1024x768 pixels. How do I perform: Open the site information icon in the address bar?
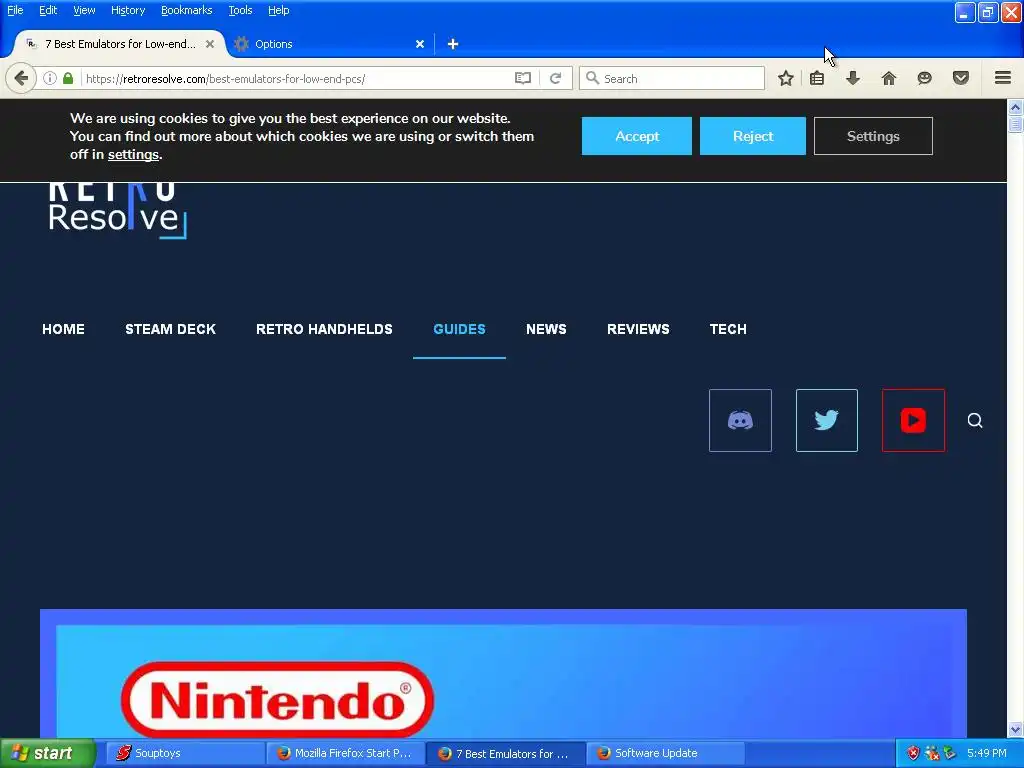(x=50, y=78)
